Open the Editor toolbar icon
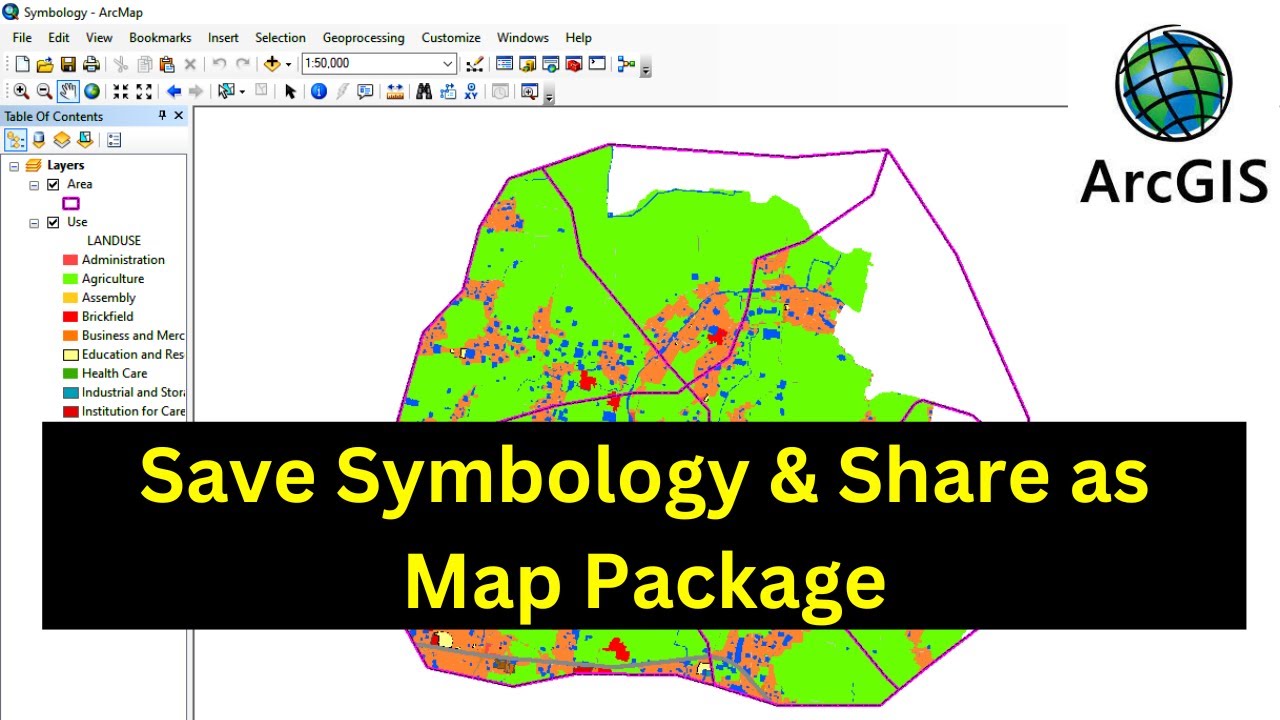This screenshot has height=720, width=1280. pyautogui.click(x=475, y=64)
